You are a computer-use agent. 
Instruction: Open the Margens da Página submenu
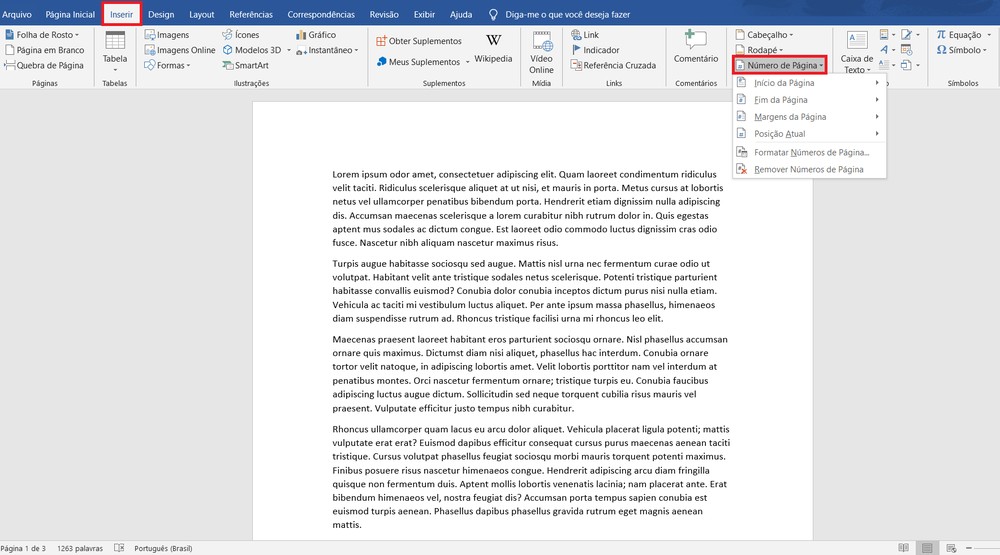coord(809,117)
